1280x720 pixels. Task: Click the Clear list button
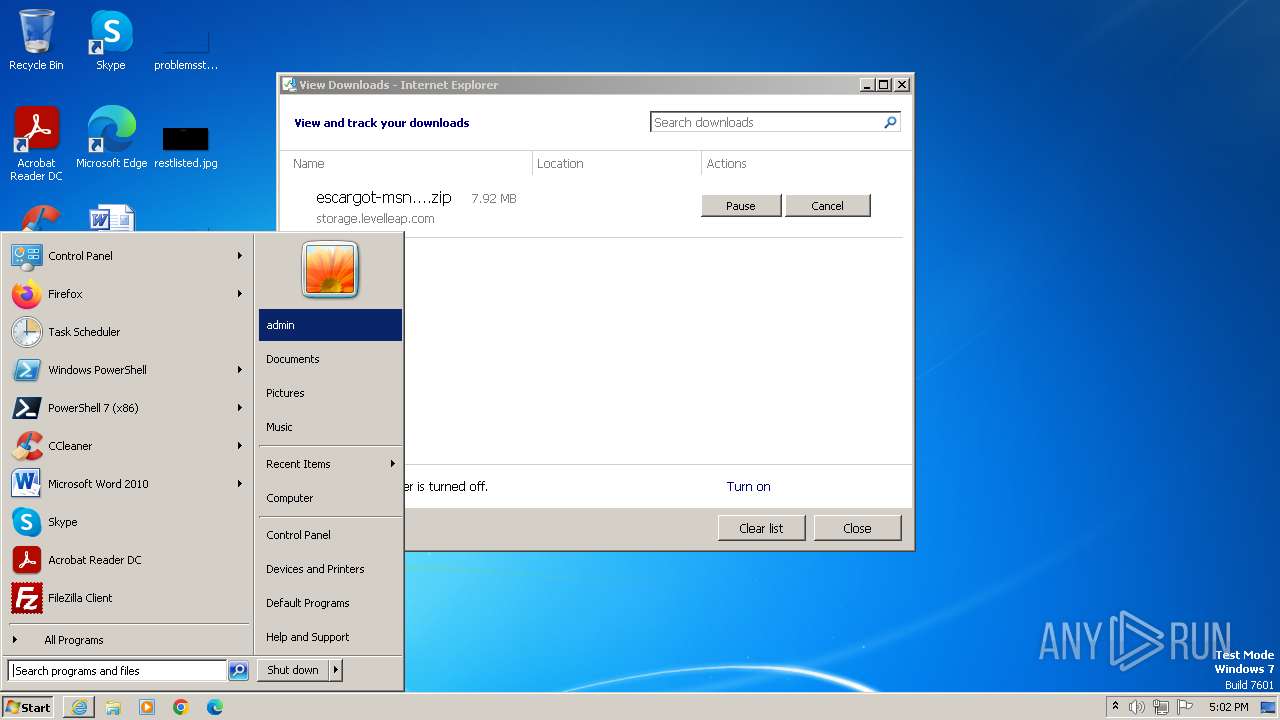pos(761,528)
